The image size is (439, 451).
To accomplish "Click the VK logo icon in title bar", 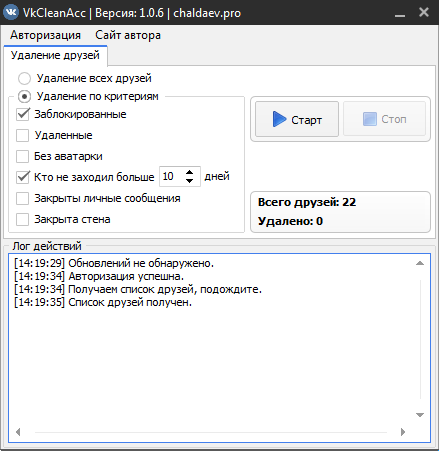I will 11,13.
